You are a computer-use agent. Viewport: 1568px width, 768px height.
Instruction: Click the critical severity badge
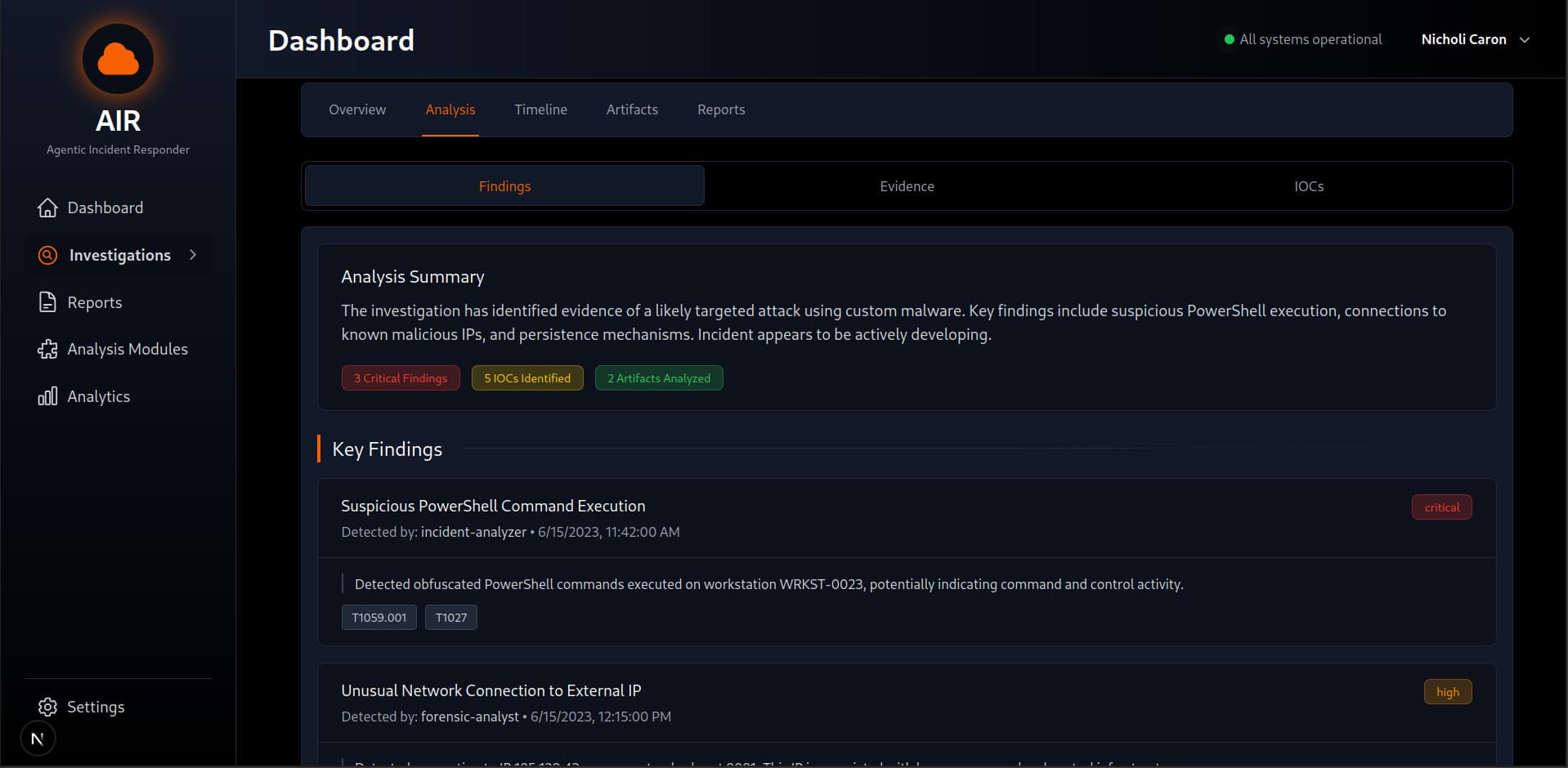[x=1442, y=507]
